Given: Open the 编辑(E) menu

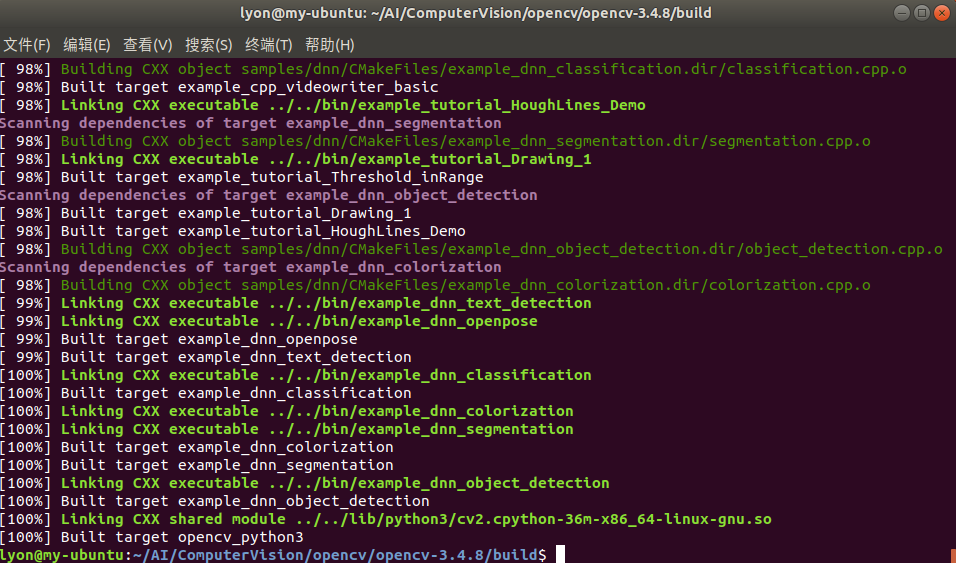Looking at the screenshot, I should 87,45.
